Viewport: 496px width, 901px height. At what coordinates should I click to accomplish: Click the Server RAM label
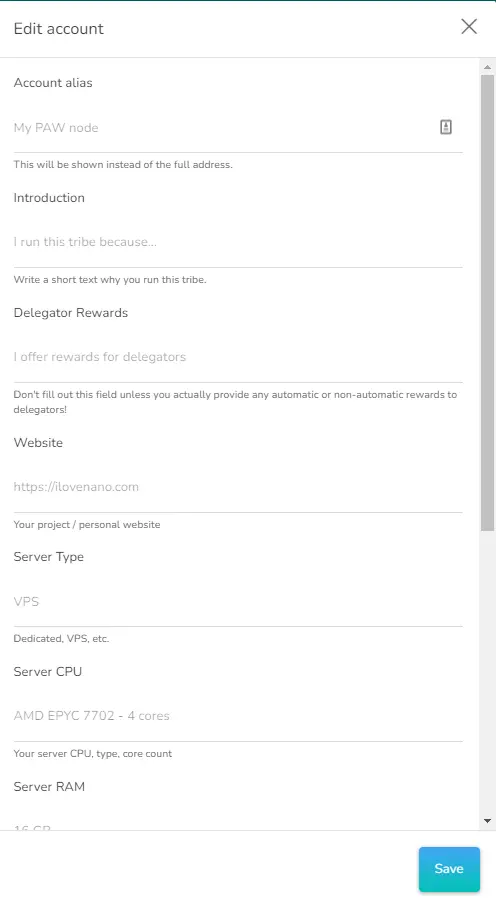click(49, 787)
